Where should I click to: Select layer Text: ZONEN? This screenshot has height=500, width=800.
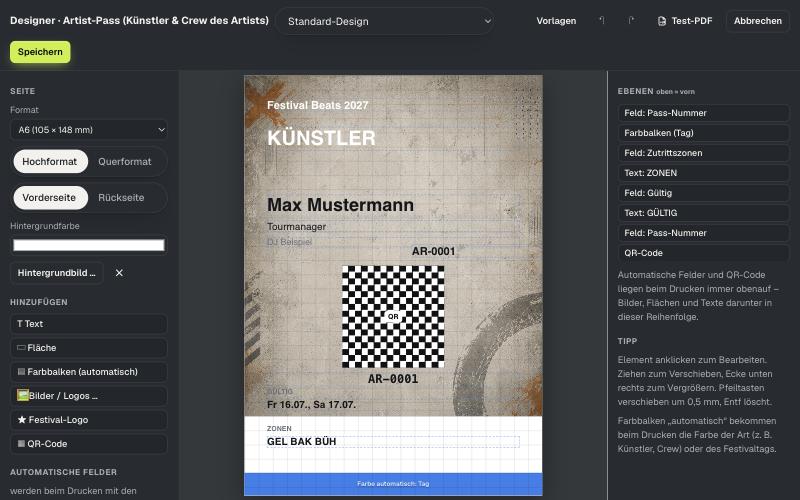pyautogui.click(x=704, y=172)
